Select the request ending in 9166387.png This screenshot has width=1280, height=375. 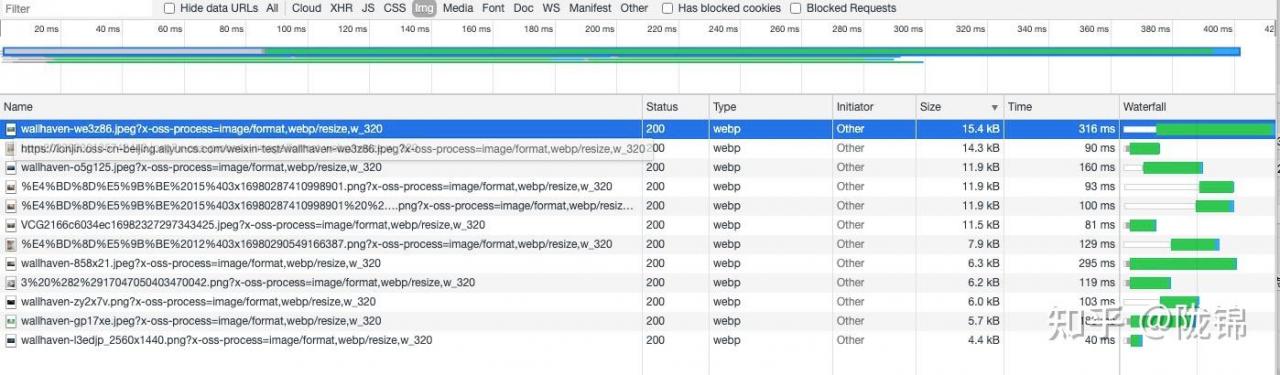[638, 244]
